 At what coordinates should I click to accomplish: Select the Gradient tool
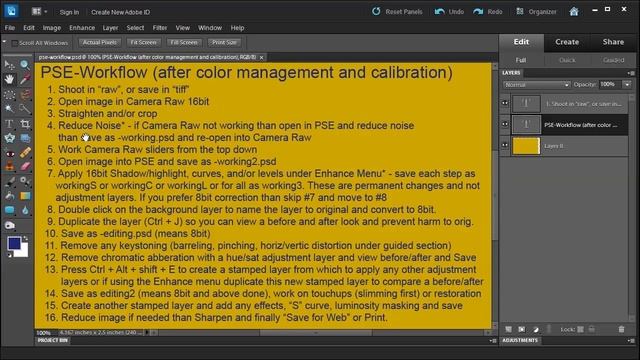pos(25,196)
